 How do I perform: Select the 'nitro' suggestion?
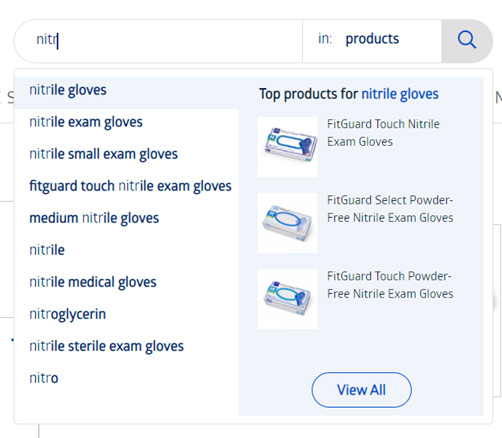coord(127,378)
